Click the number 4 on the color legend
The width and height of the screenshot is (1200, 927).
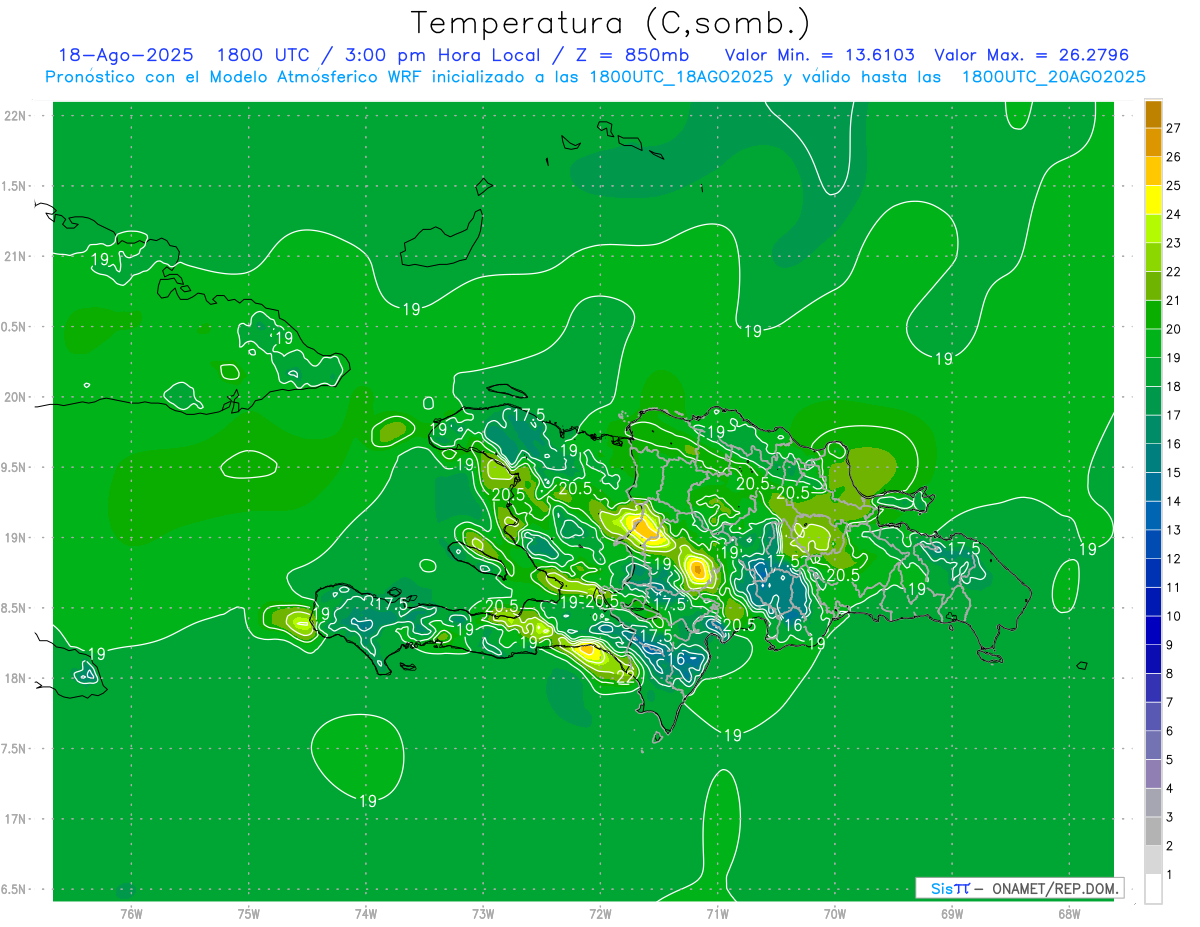1170,789
